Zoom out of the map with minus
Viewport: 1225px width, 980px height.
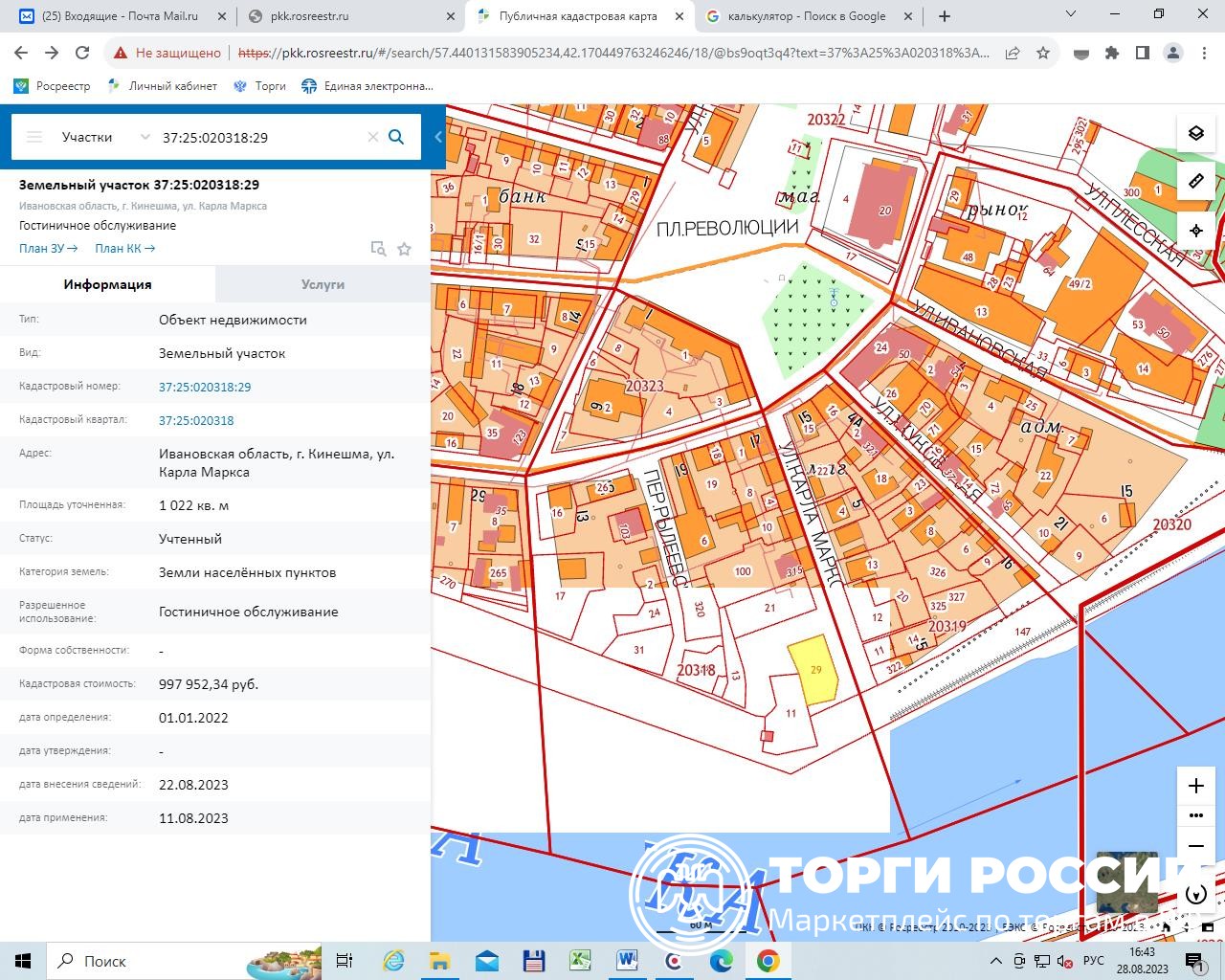click(x=1195, y=846)
